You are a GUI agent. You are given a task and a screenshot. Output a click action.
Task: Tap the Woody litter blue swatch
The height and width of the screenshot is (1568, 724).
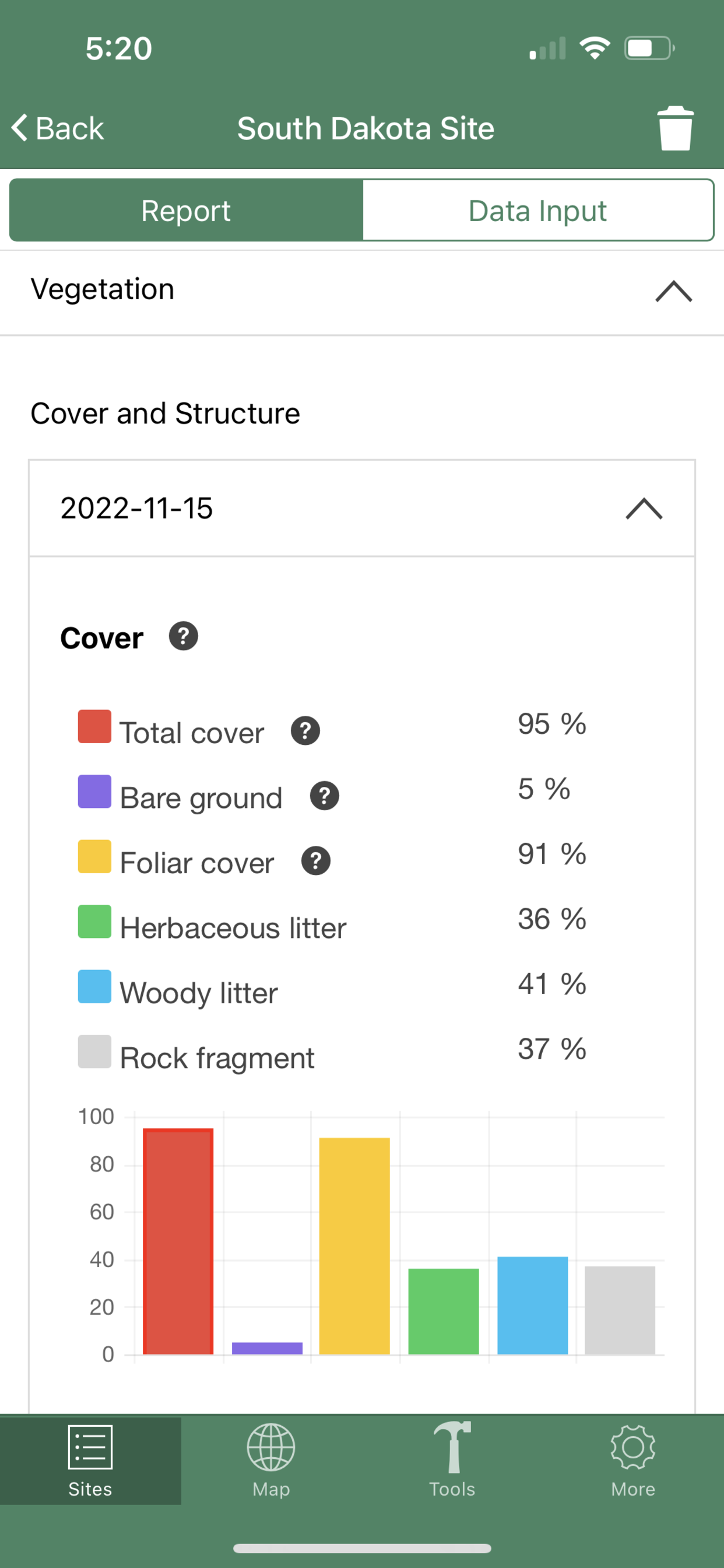(x=94, y=986)
